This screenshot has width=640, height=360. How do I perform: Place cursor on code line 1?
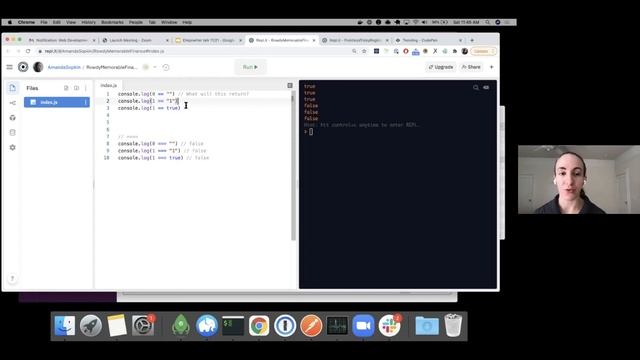coord(183,94)
